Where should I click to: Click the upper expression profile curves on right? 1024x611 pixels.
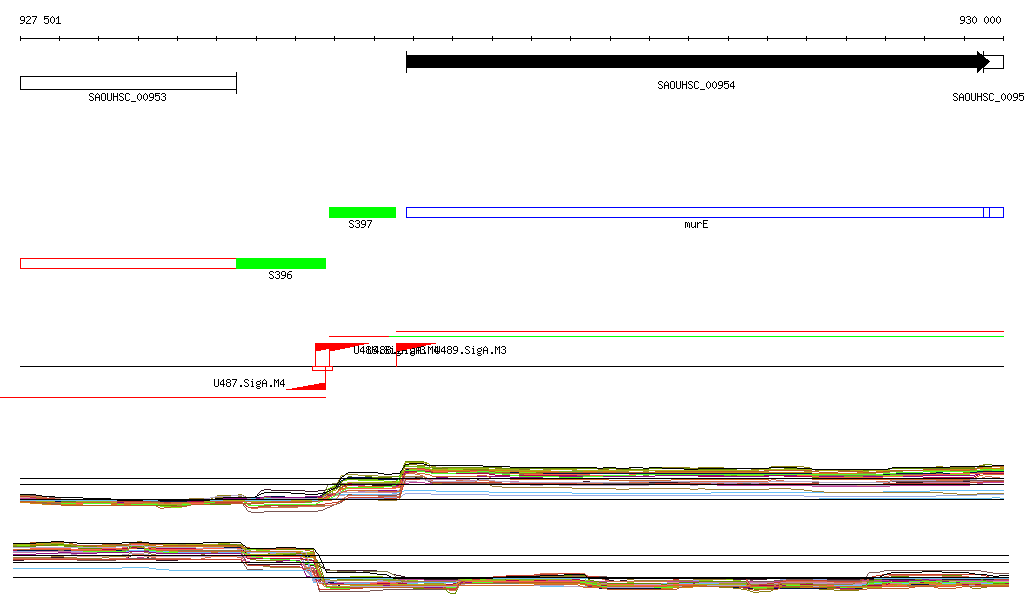click(700, 475)
